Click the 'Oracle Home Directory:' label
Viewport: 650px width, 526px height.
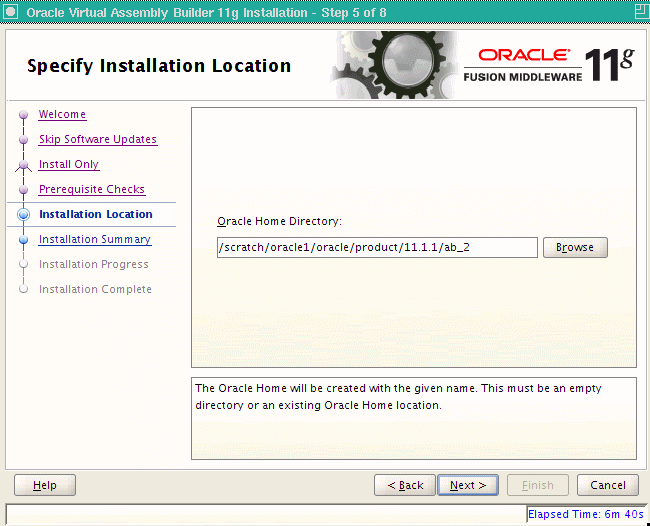click(279, 221)
